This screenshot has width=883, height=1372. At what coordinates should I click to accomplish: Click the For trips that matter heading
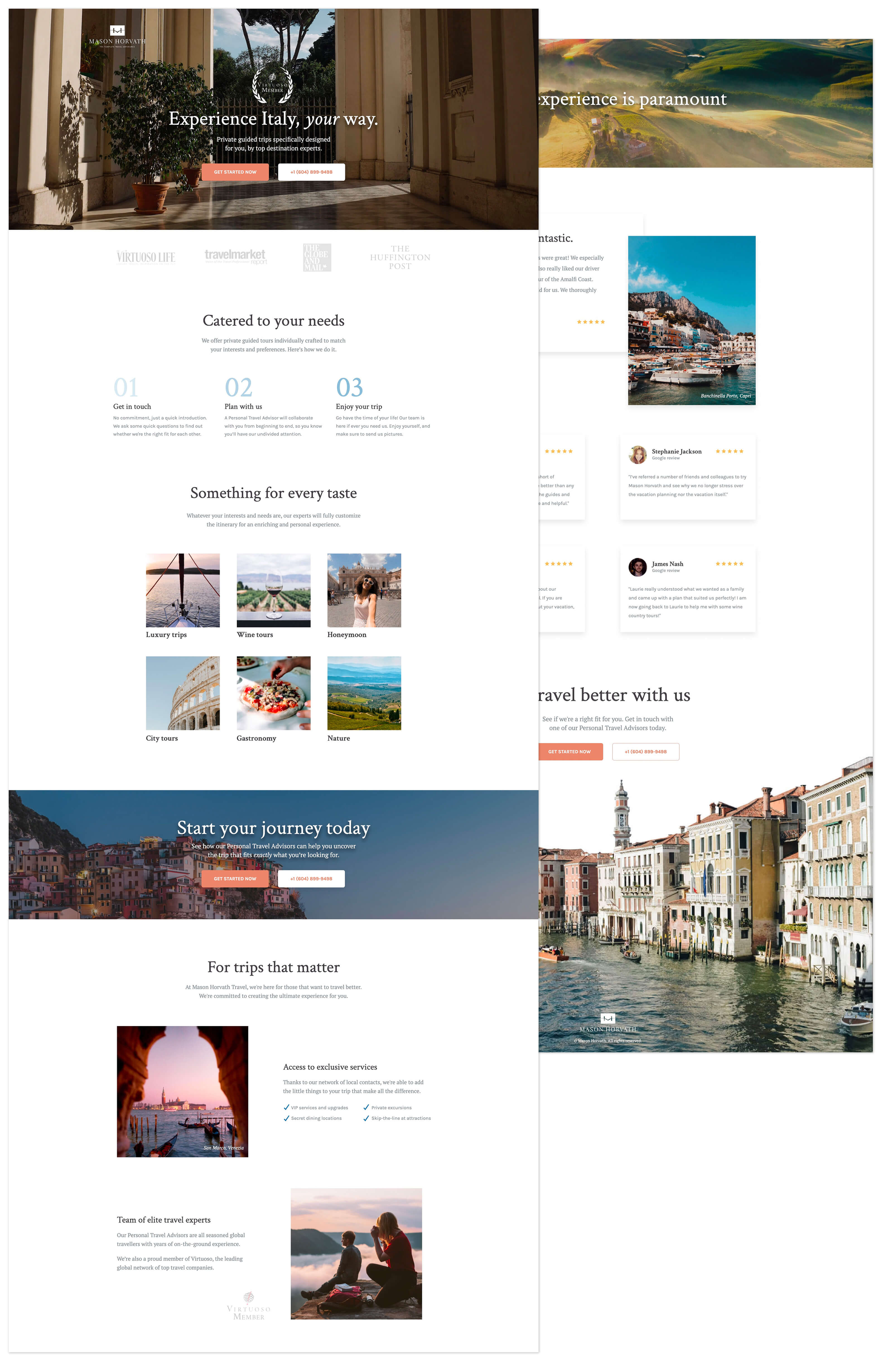274,967
